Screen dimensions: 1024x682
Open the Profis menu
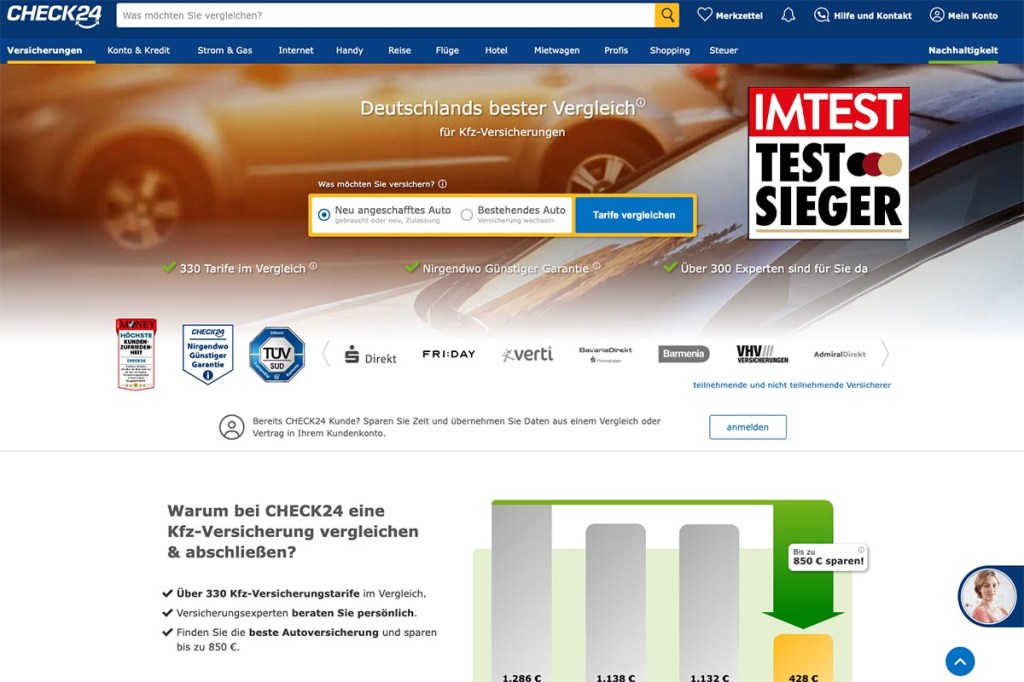point(616,50)
